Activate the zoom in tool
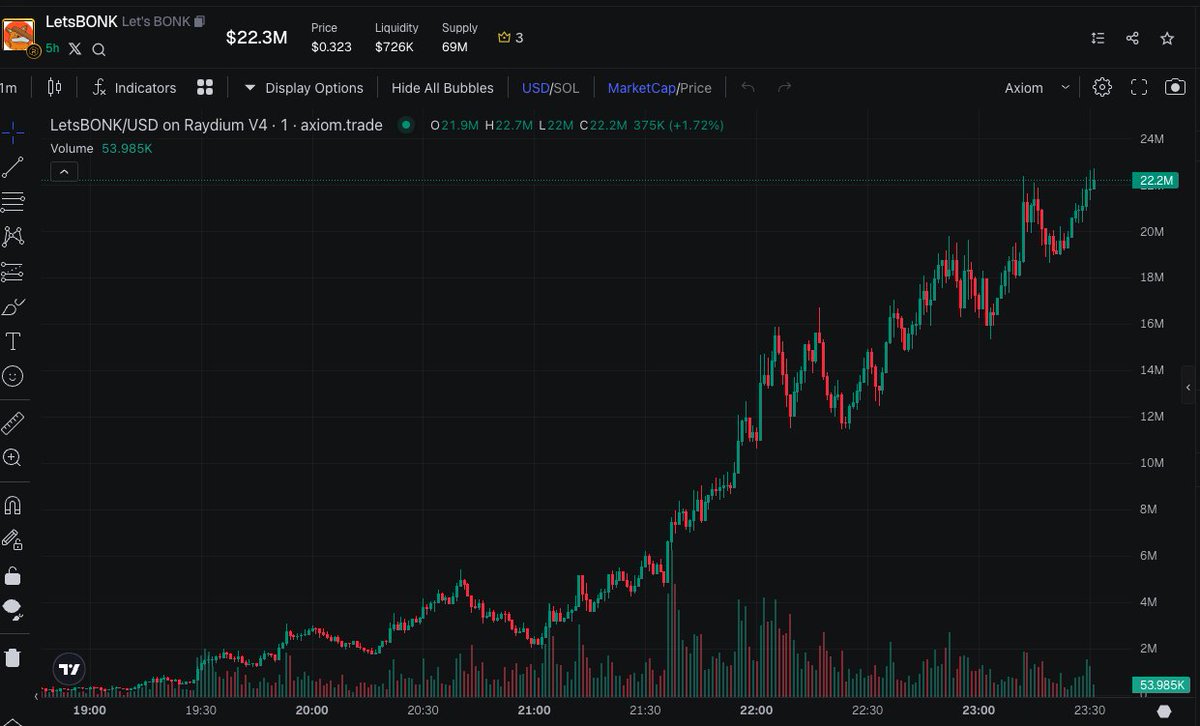1200x726 pixels. (x=12, y=458)
